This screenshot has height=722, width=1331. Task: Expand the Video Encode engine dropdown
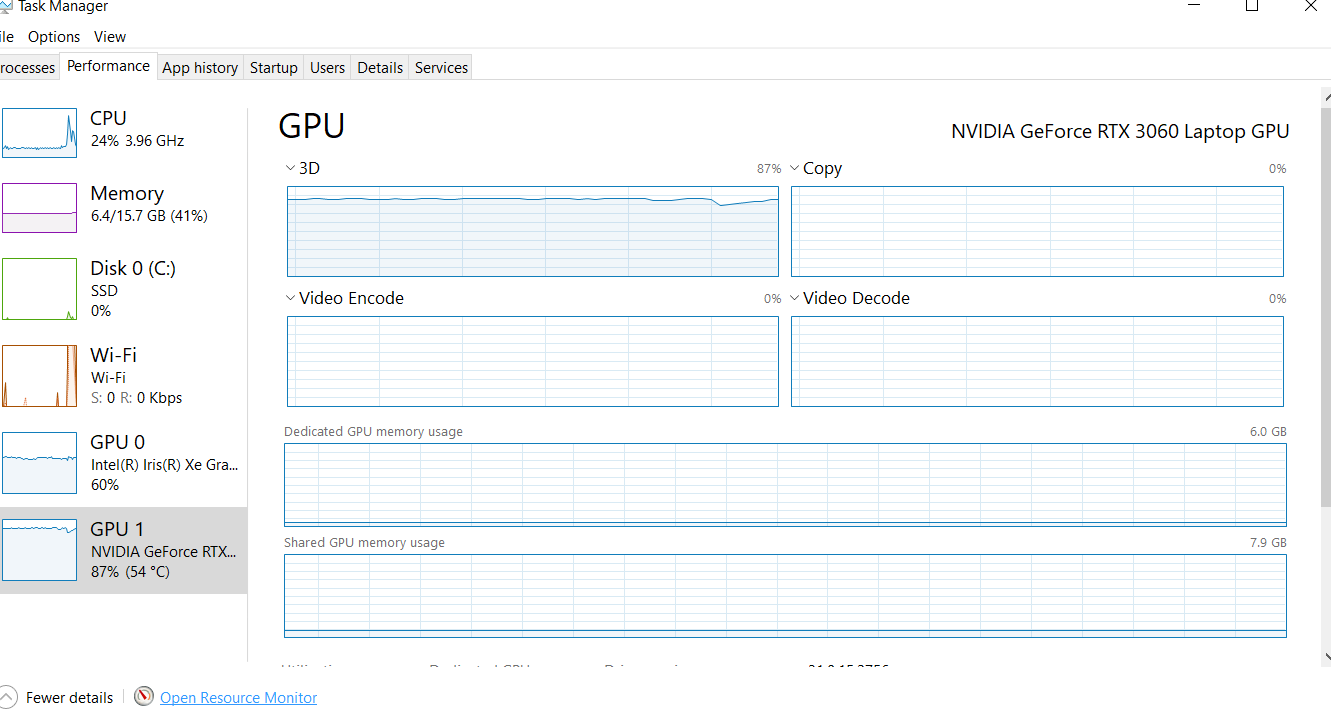(x=290, y=298)
